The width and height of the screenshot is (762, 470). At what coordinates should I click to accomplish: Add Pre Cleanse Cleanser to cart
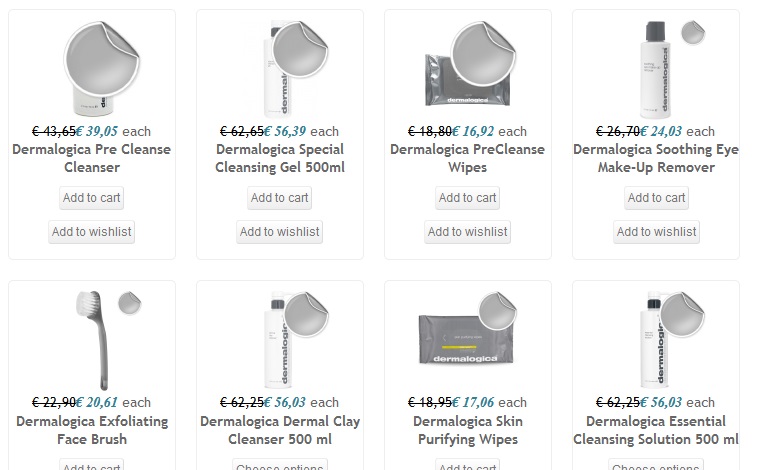(x=92, y=198)
